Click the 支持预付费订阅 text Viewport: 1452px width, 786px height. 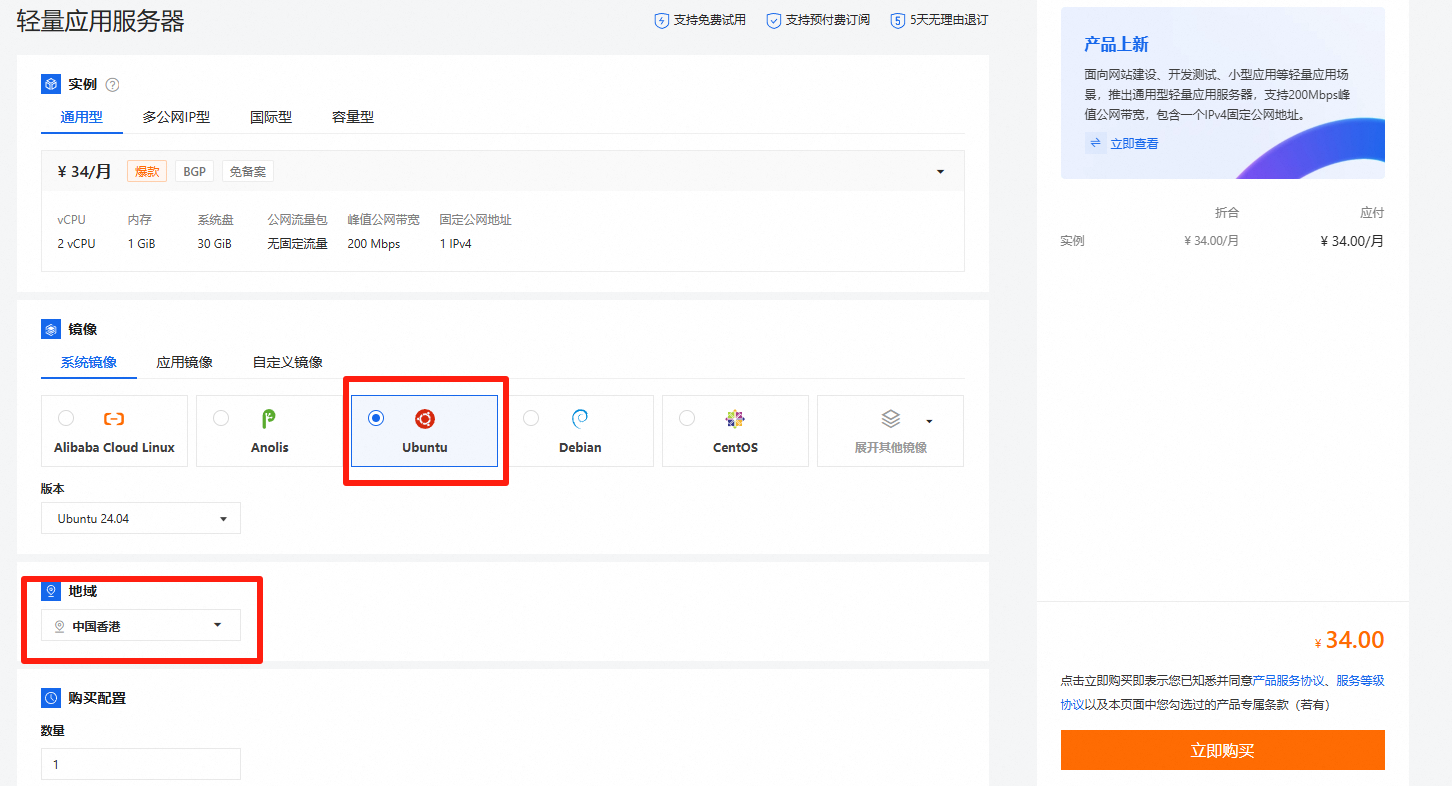pyautogui.click(x=828, y=20)
